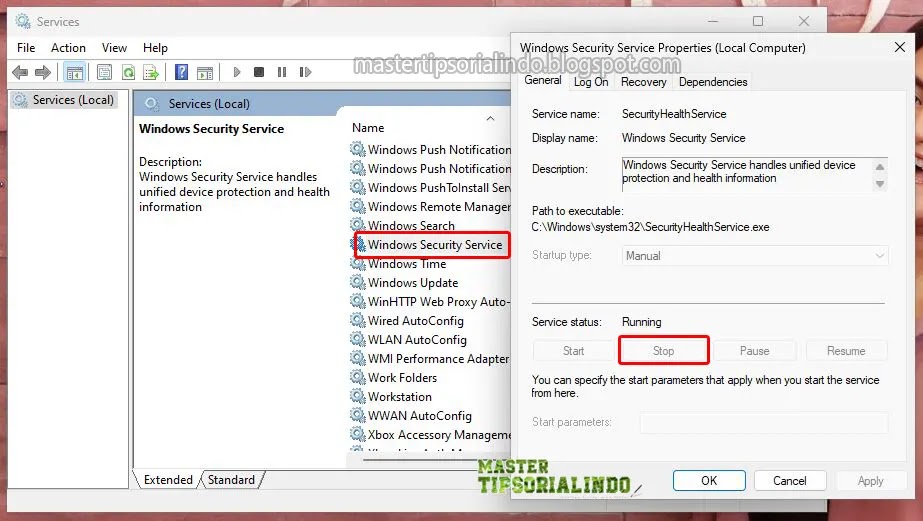Select the Wired AutoConfig service row
Screen dimensions: 923x521
[x=431, y=321]
